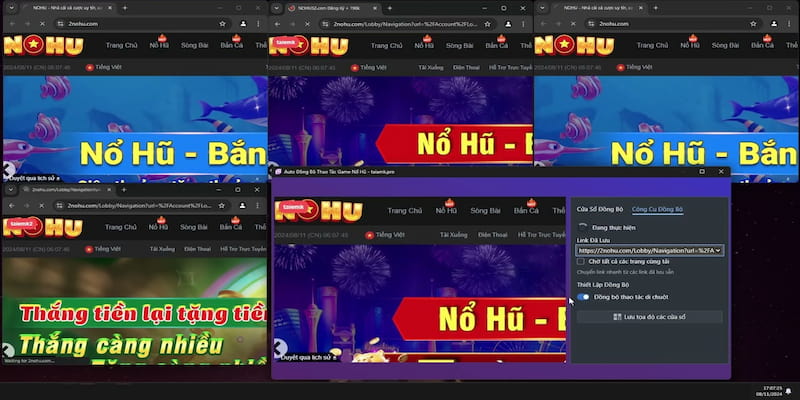Image resolution: width=800 pixels, height=400 pixels.
Task: Toggle the 'Đồng bộ thao tác di chuột' switch
Action: point(583,297)
